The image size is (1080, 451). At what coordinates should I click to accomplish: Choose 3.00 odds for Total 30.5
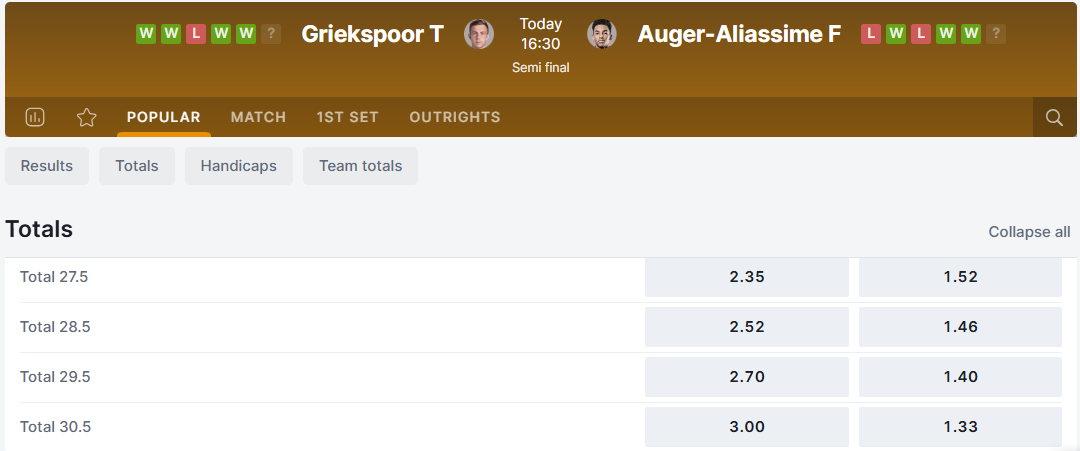tap(746, 427)
